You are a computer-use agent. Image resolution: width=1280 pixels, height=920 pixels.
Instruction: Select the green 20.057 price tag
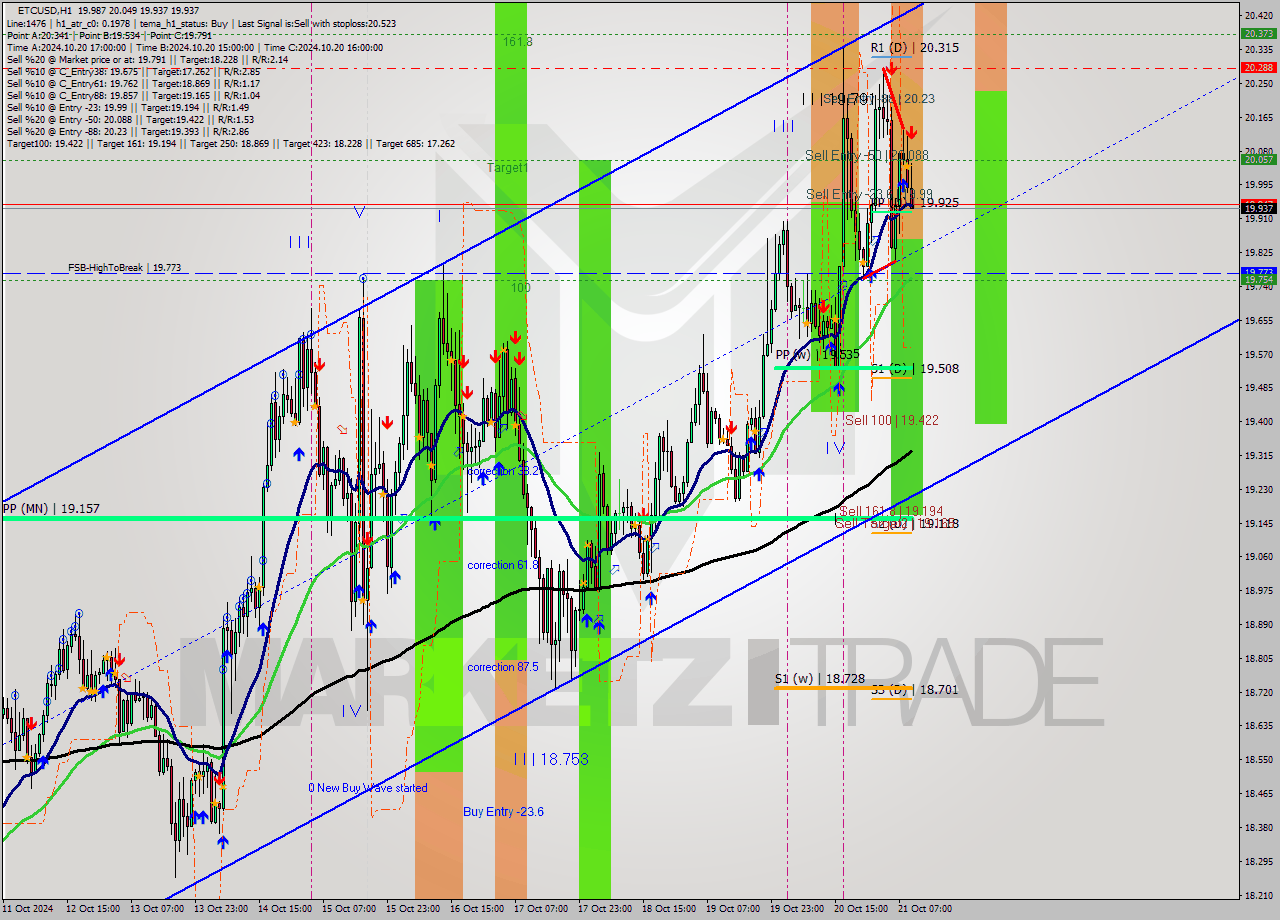[1259, 159]
